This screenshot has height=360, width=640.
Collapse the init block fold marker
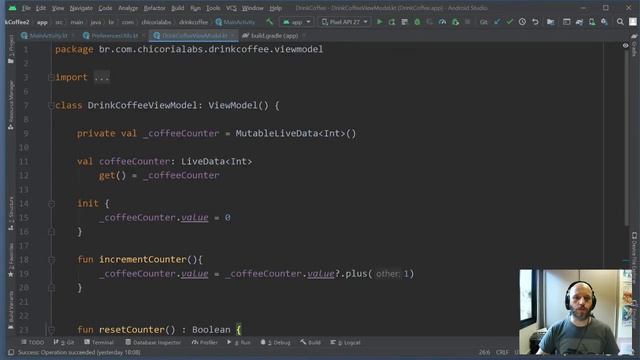(51, 204)
